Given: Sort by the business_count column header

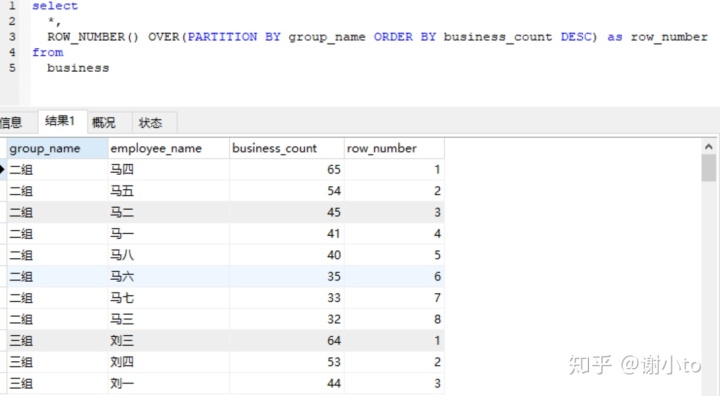Looking at the screenshot, I should tap(287, 148).
